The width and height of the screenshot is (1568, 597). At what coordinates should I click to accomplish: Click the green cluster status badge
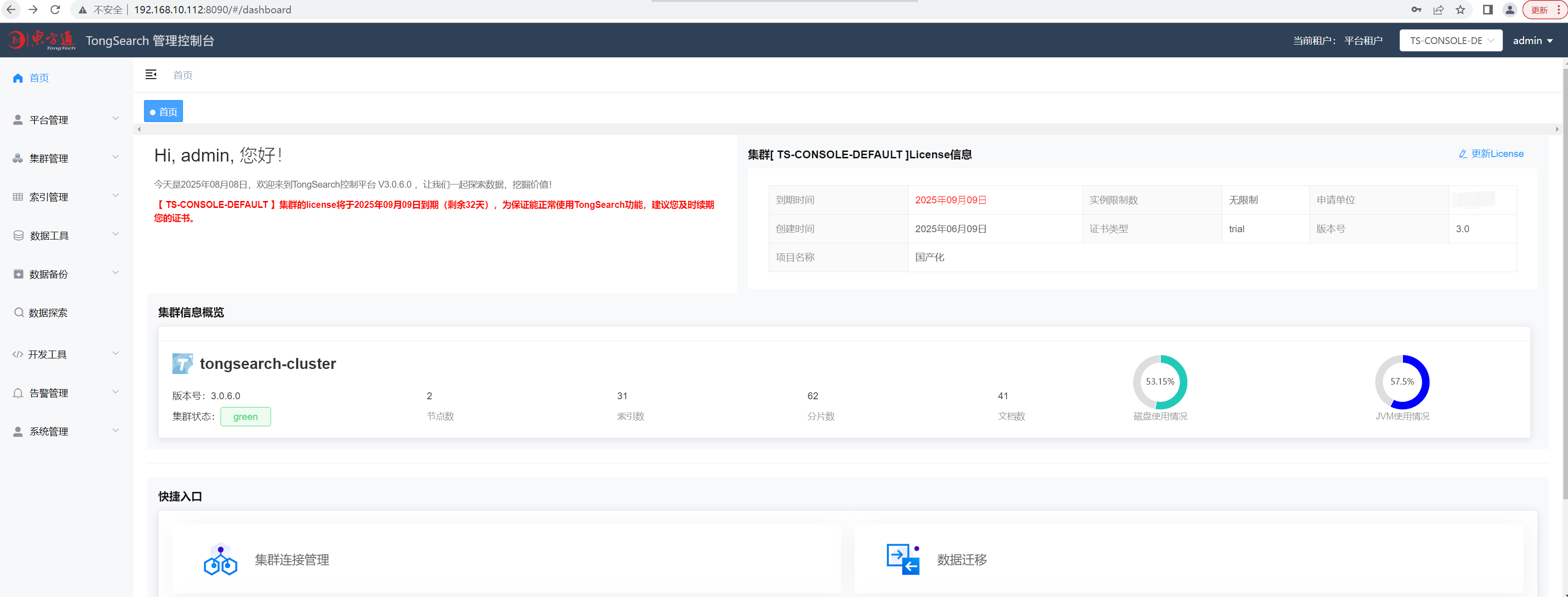point(245,417)
